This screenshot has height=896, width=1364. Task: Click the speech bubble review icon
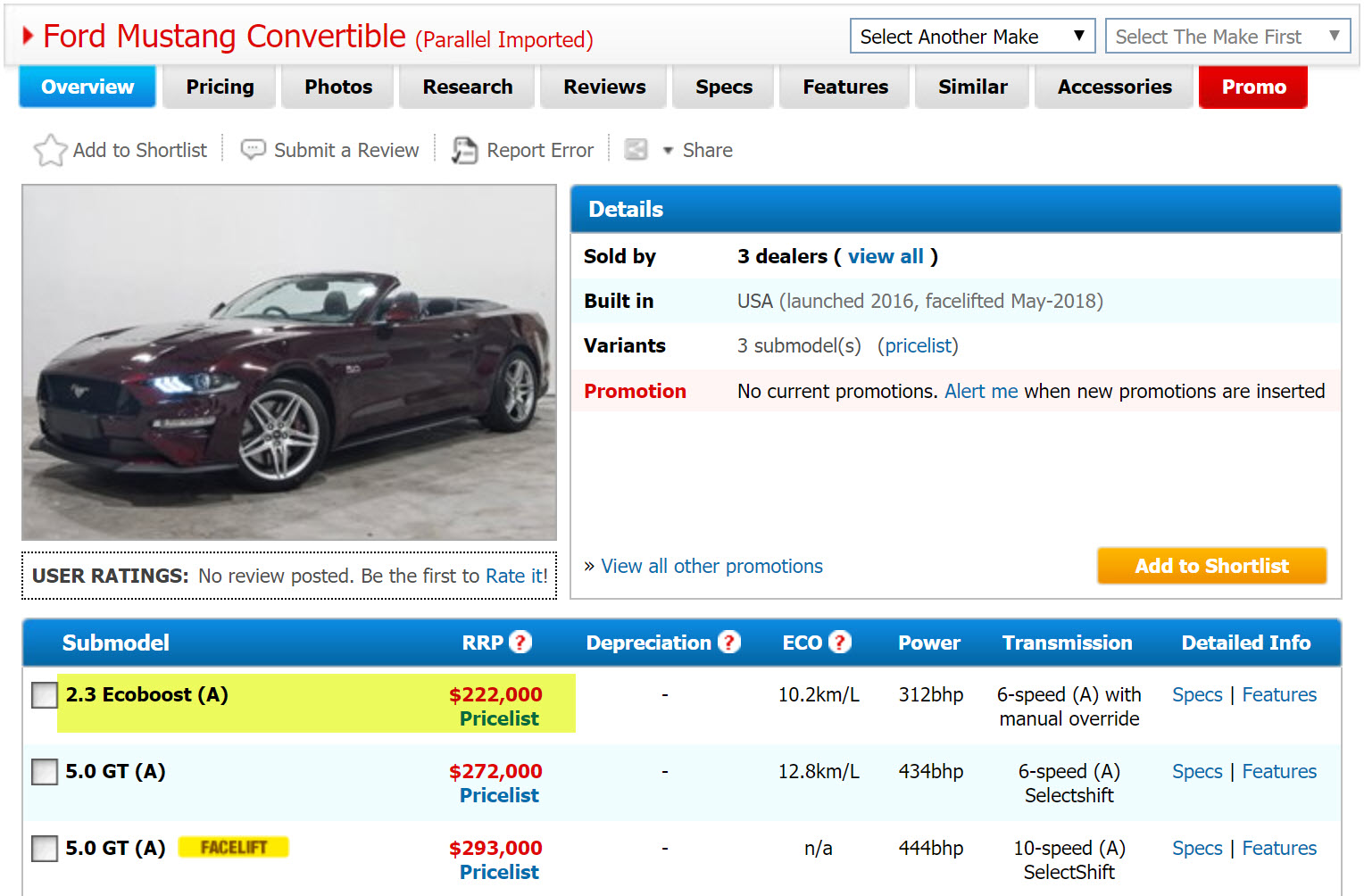click(254, 149)
